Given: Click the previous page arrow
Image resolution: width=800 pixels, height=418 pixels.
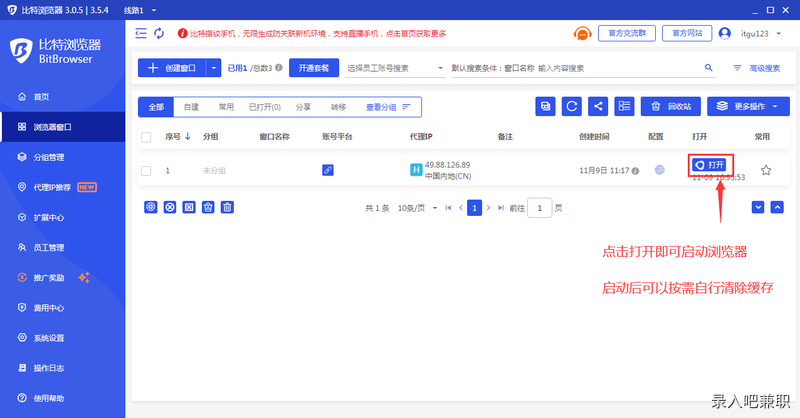Looking at the screenshot, I should [x=461, y=208].
